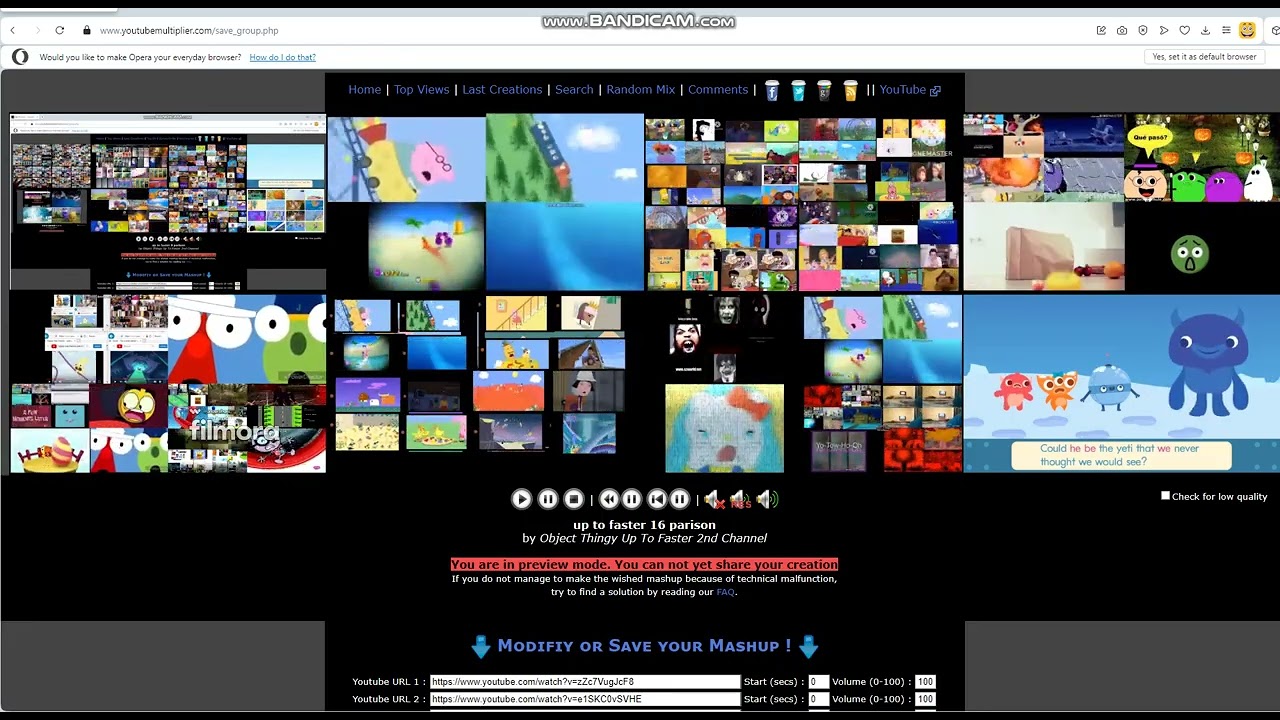
Task: Click the last pause button before speakers
Action: click(680, 499)
